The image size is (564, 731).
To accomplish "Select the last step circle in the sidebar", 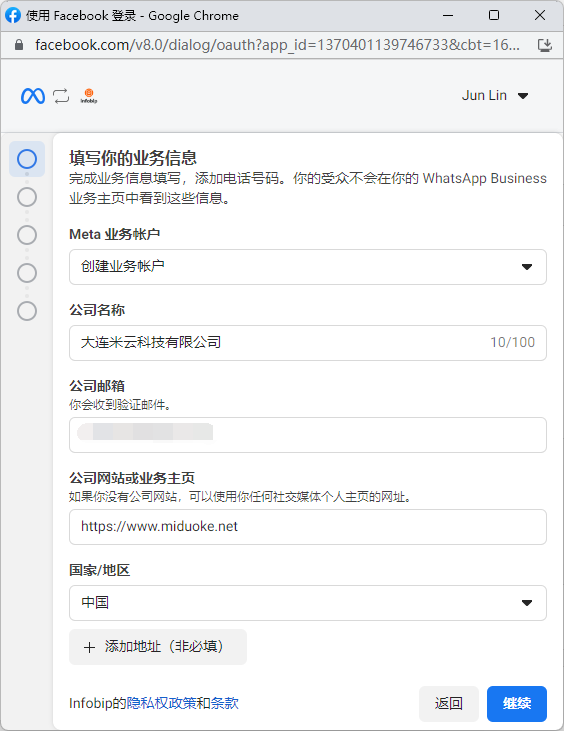I will click(x=27, y=311).
